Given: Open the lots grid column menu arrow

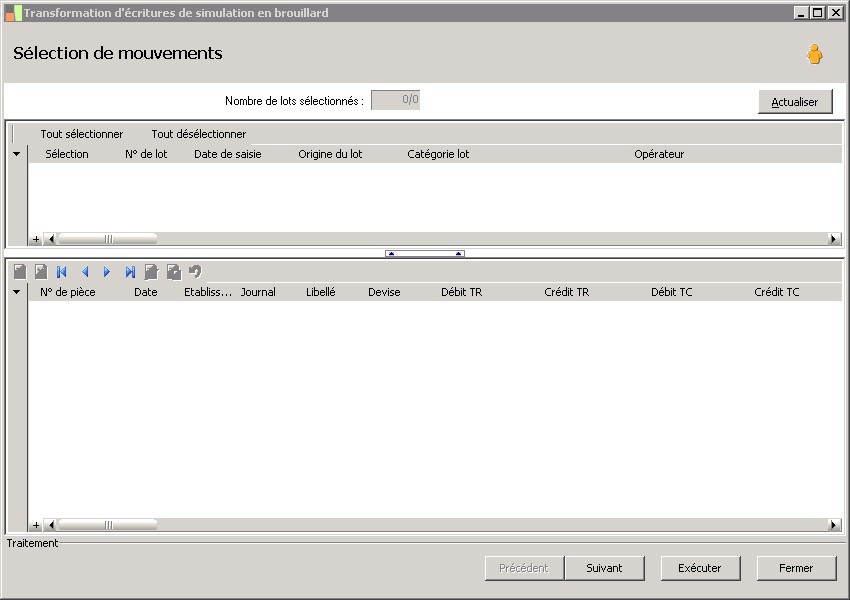Looking at the screenshot, I should click(x=17, y=154).
